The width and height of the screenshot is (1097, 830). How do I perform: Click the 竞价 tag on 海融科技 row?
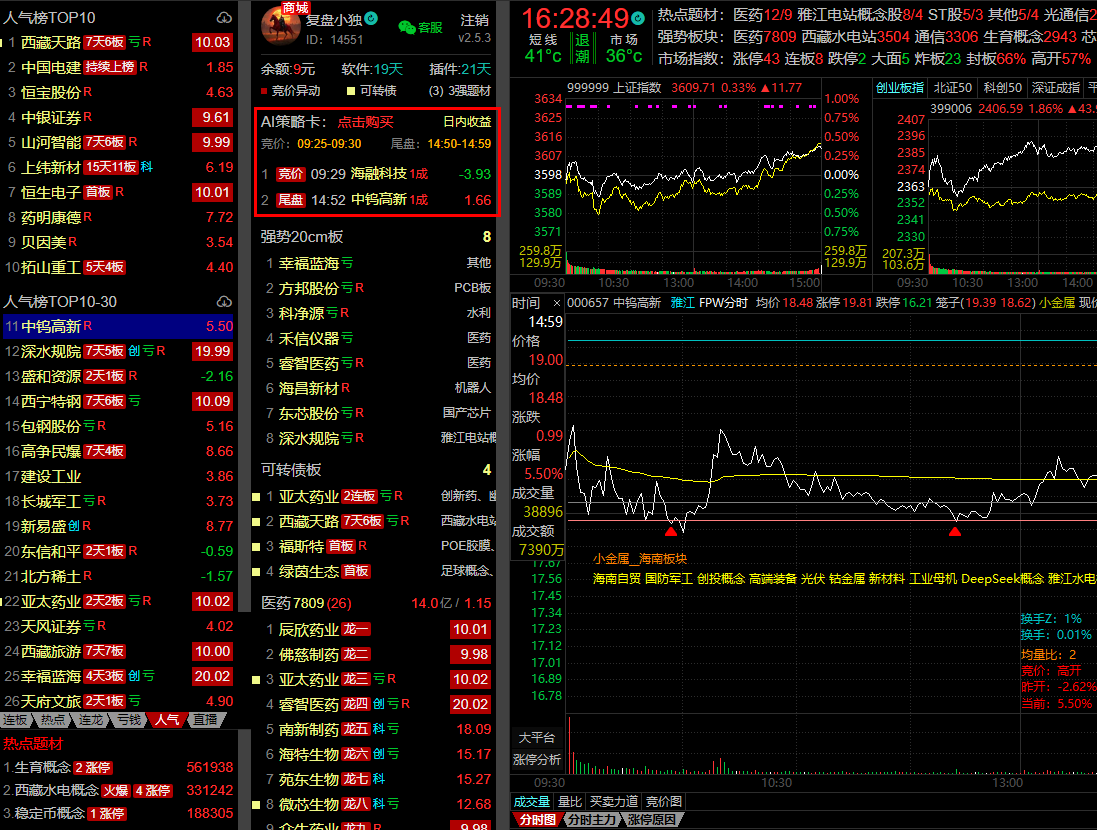pyautogui.click(x=290, y=174)
